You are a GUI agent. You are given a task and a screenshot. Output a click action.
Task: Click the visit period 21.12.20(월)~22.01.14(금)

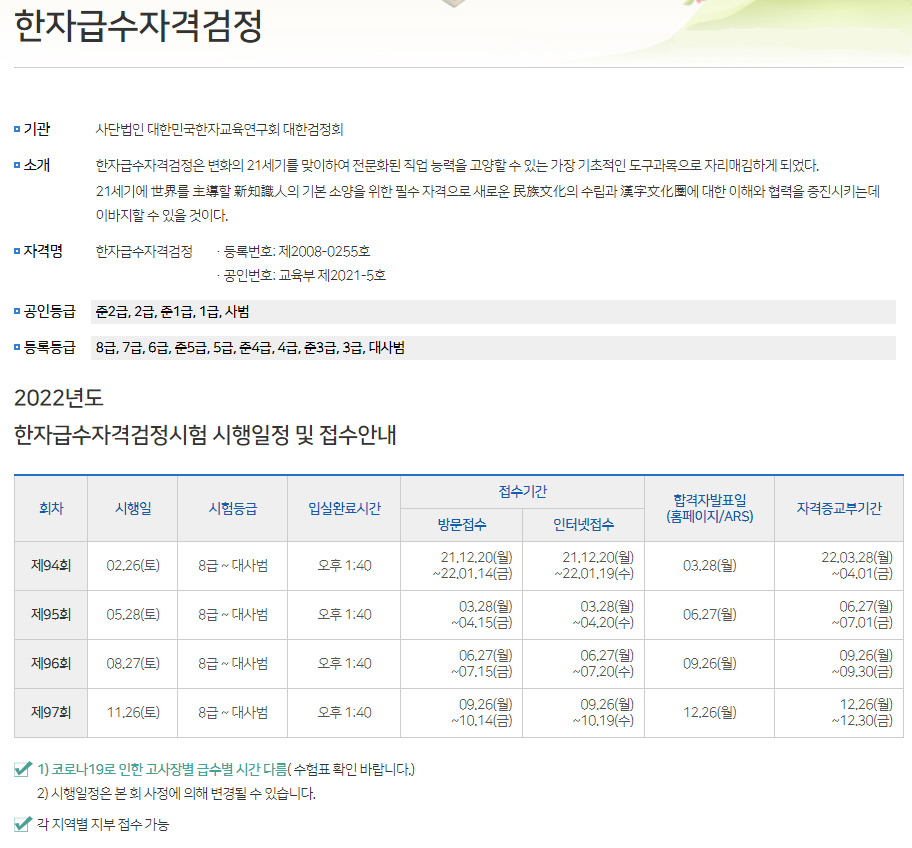pos(472,565)
